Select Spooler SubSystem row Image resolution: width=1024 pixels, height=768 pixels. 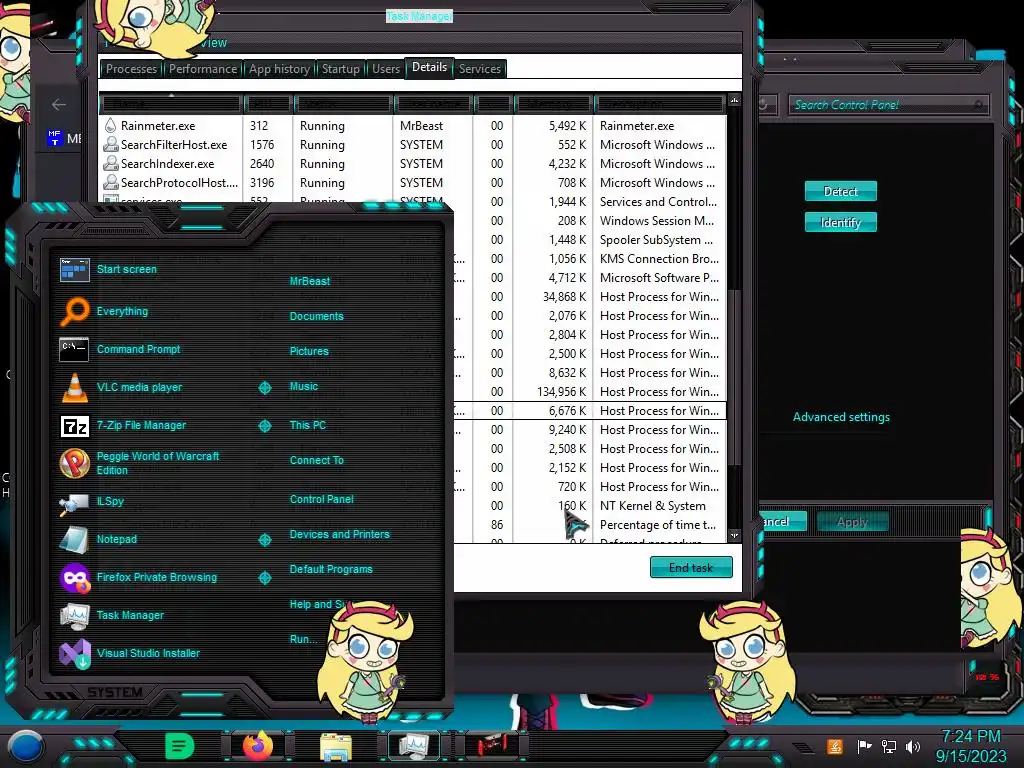[590, 240]
